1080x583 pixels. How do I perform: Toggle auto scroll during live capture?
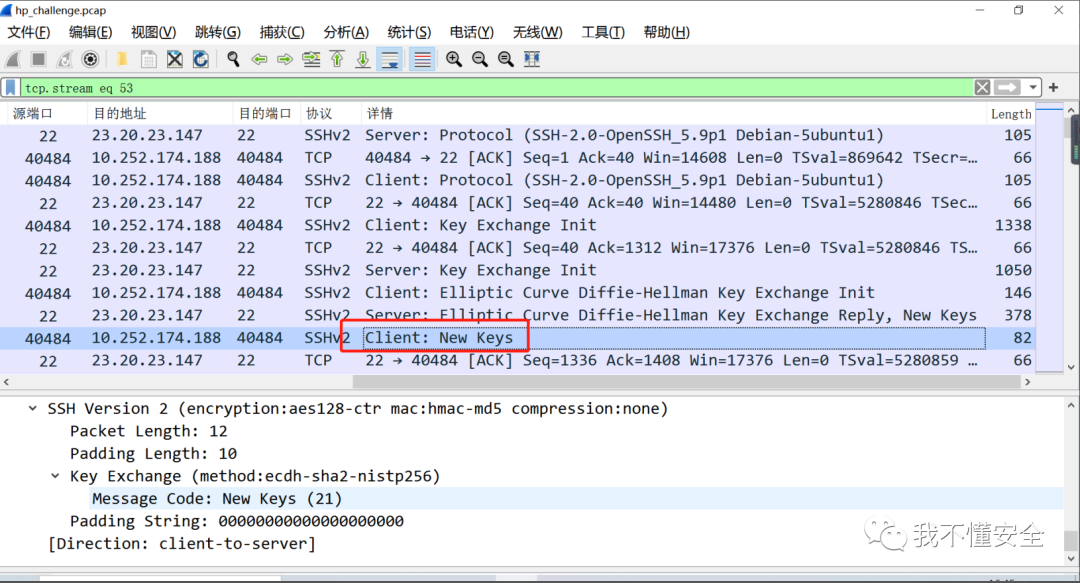coord(390,59)
